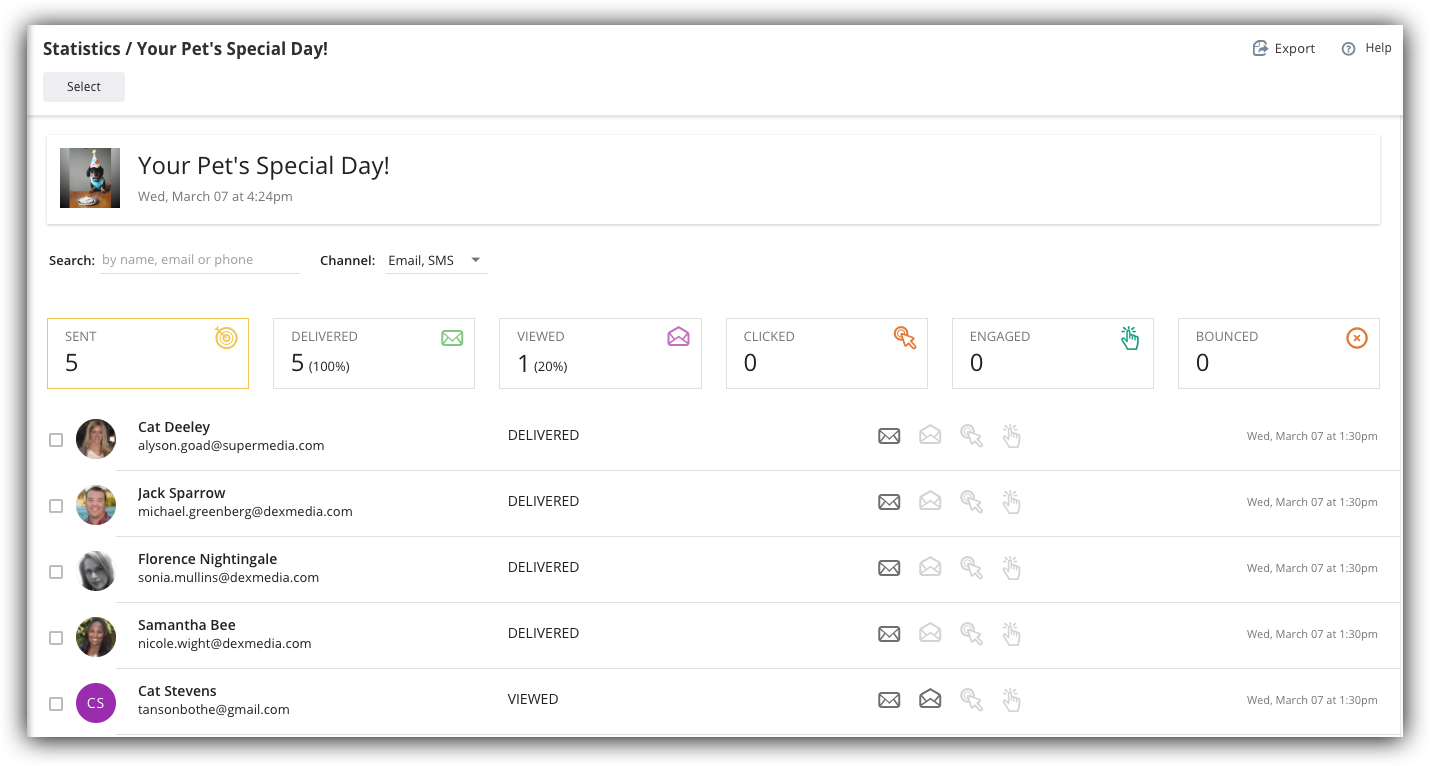Click the name Cat Deeley
The height and width of the screenshot is (766, 1430).
click(x=174, y=427)
